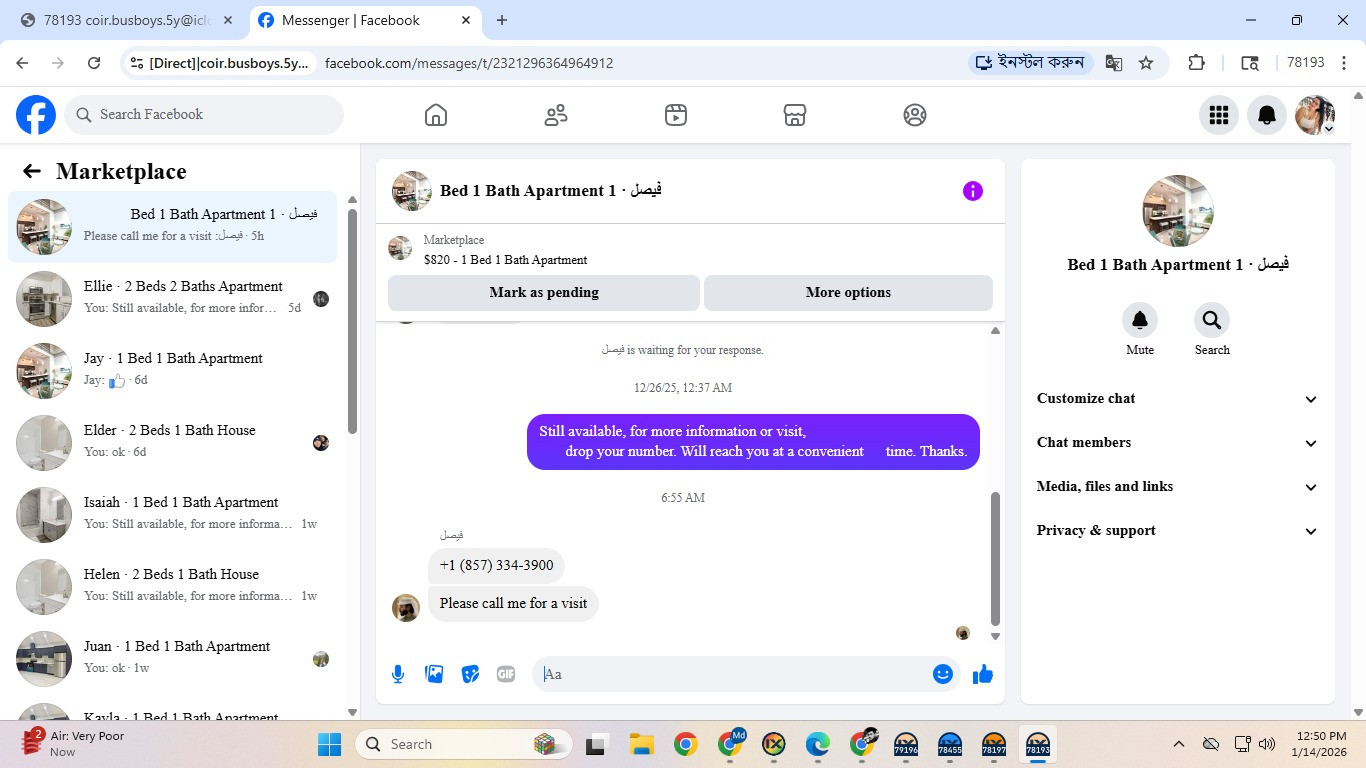Open the Friends icon in top navigation
The image size is (1366, 768).
click(556, 115)
